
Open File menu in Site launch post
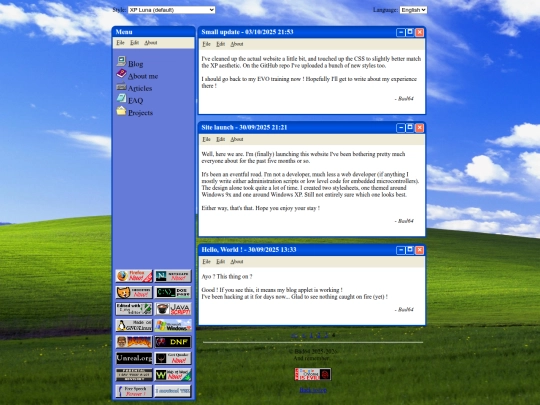(x=206, y=139)
